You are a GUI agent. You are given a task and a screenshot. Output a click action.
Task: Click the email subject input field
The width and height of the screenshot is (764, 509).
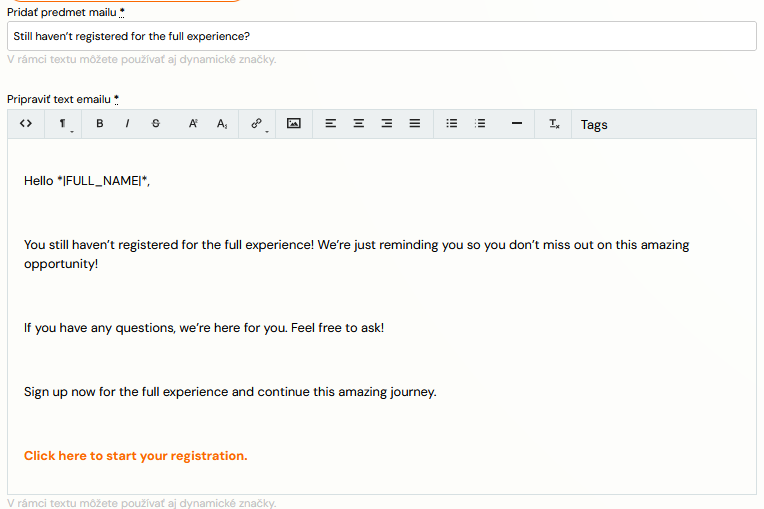click(x=381, y=36)
